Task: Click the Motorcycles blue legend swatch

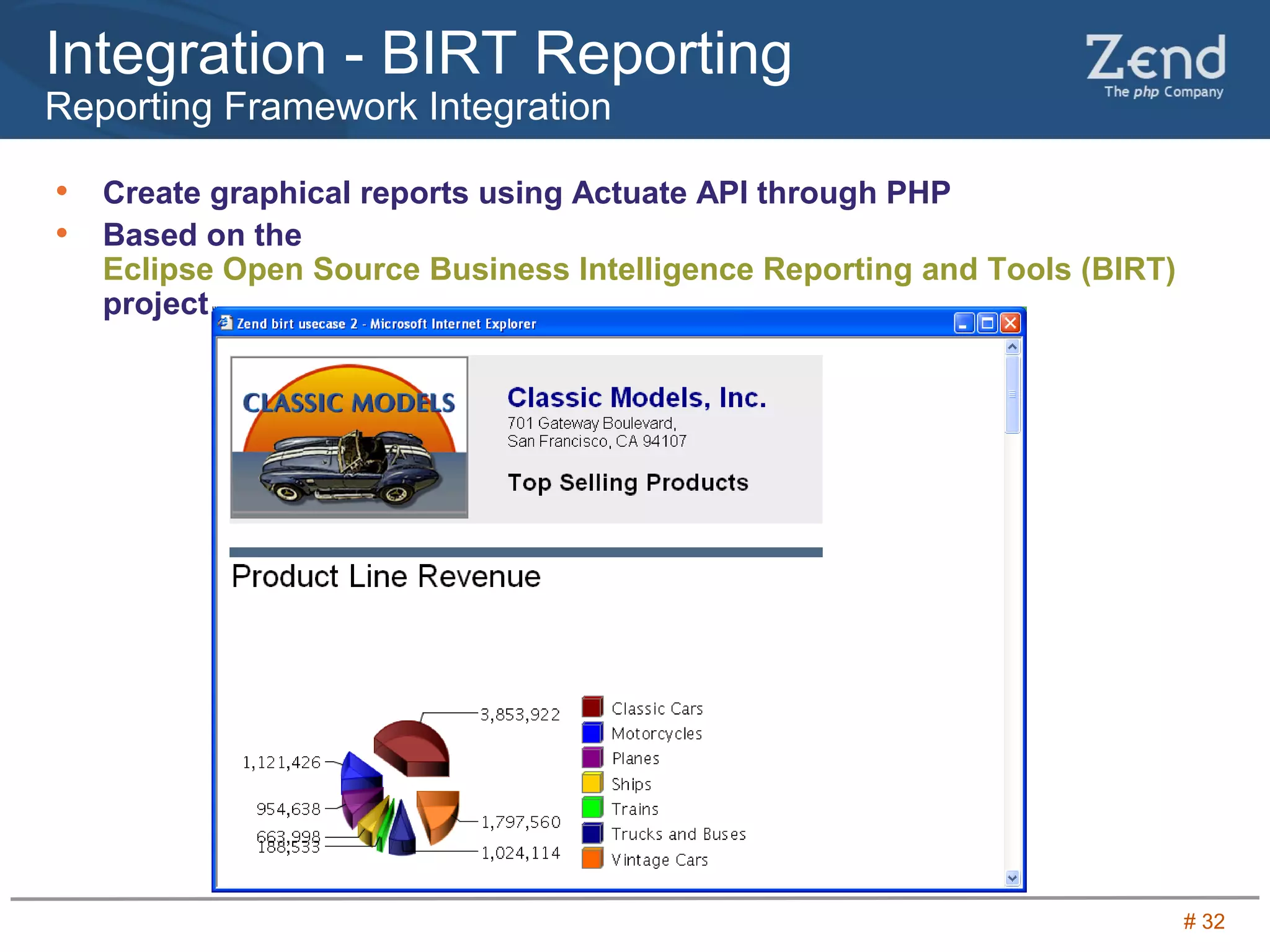Action: tap(592, 733)
